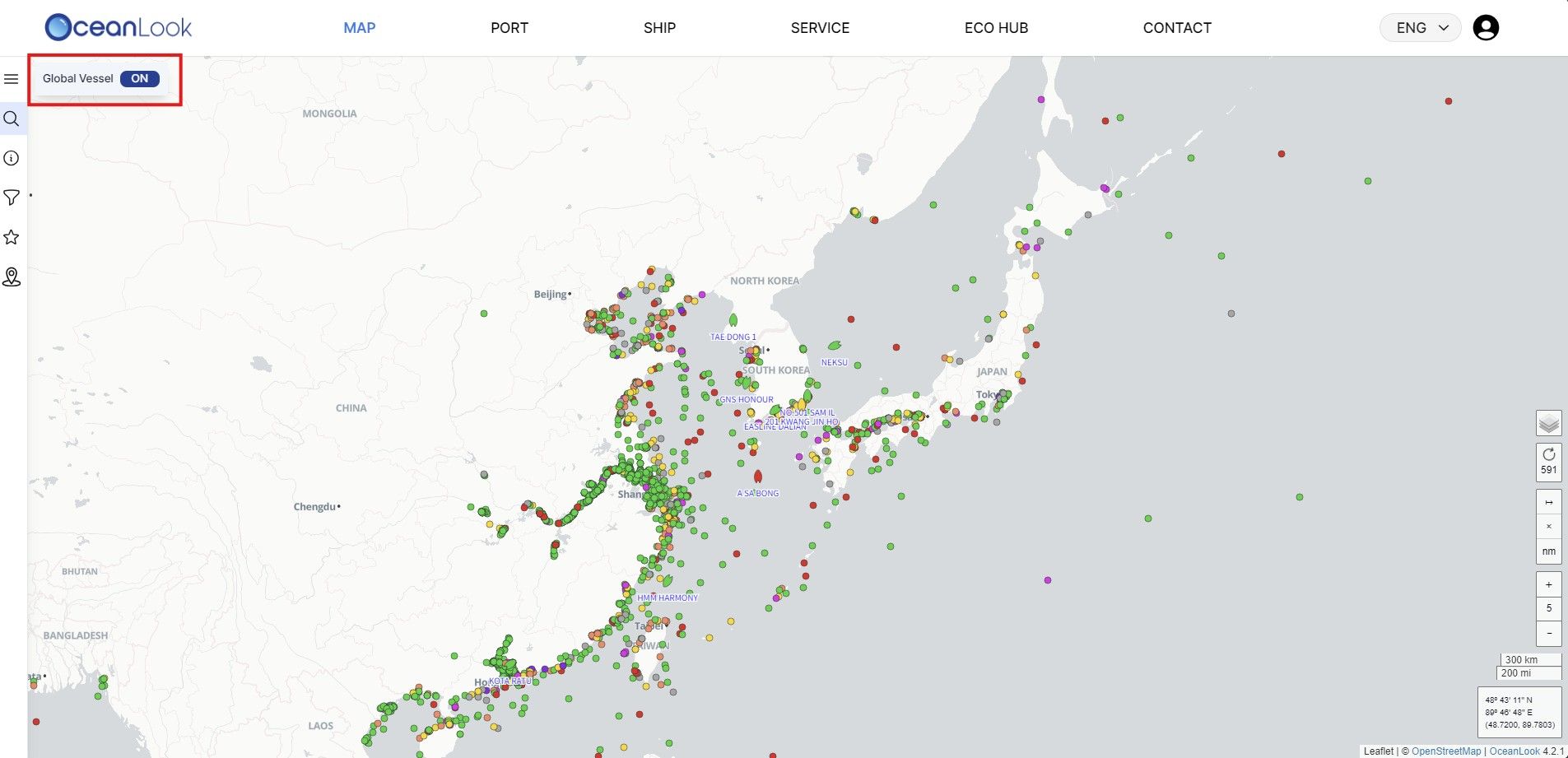Open the hamburger menu in the sidebar
The image size is (1568, 758).
12,79
